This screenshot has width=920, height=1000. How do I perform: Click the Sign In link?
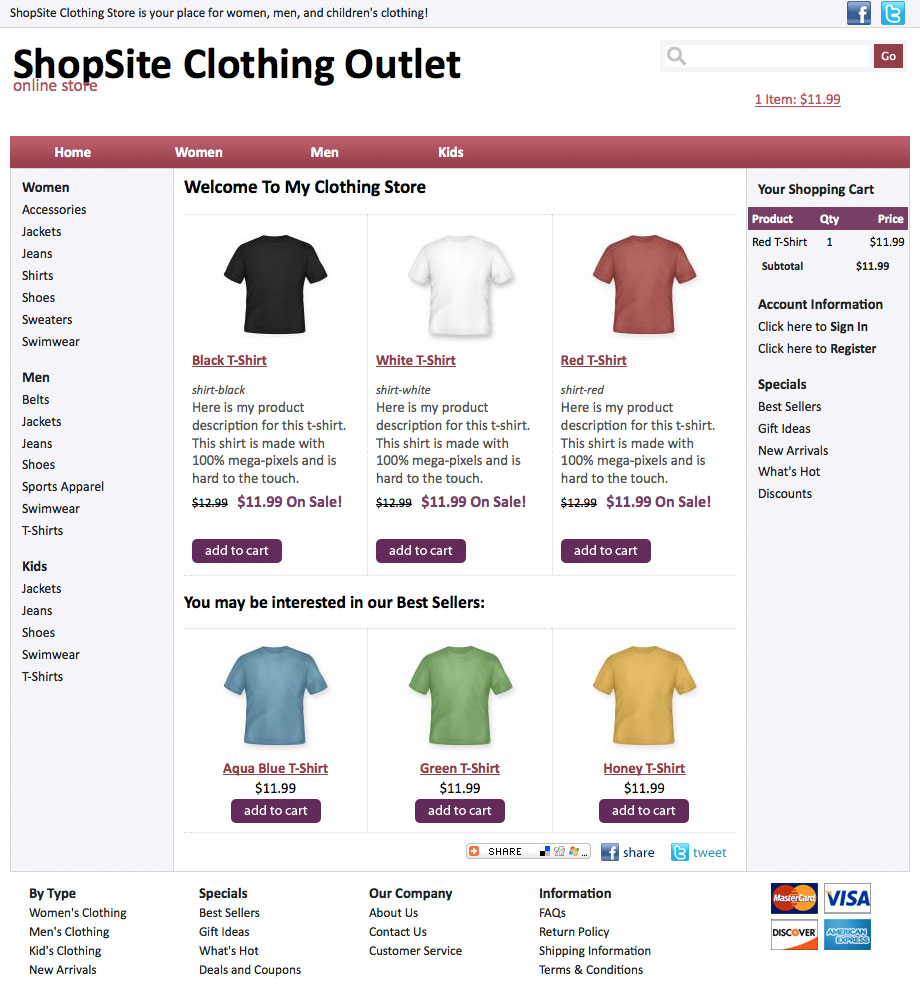(x=849, y=327)
